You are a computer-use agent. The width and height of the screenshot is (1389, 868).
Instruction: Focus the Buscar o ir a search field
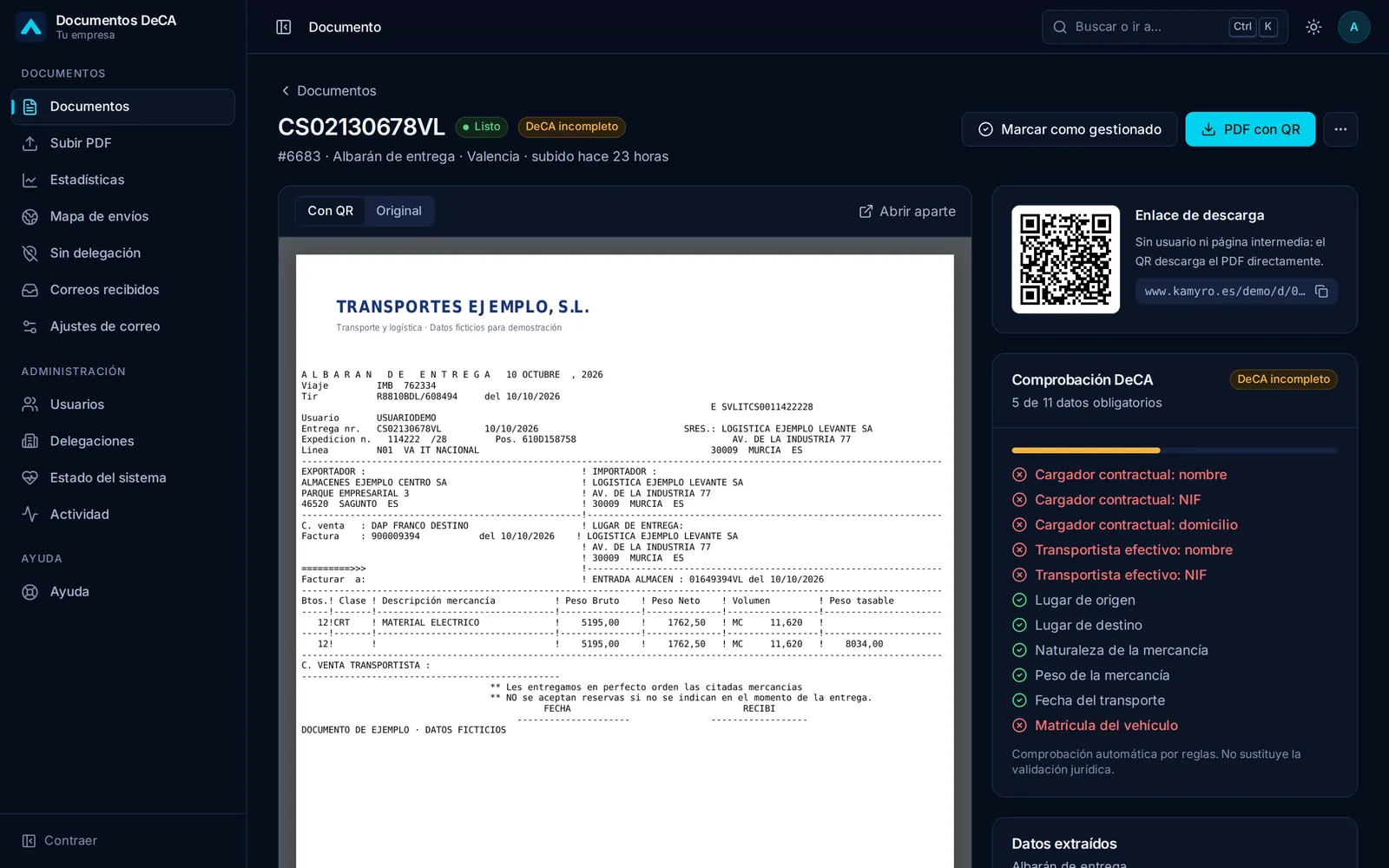pyautogui.click(x=1164, y=27)
